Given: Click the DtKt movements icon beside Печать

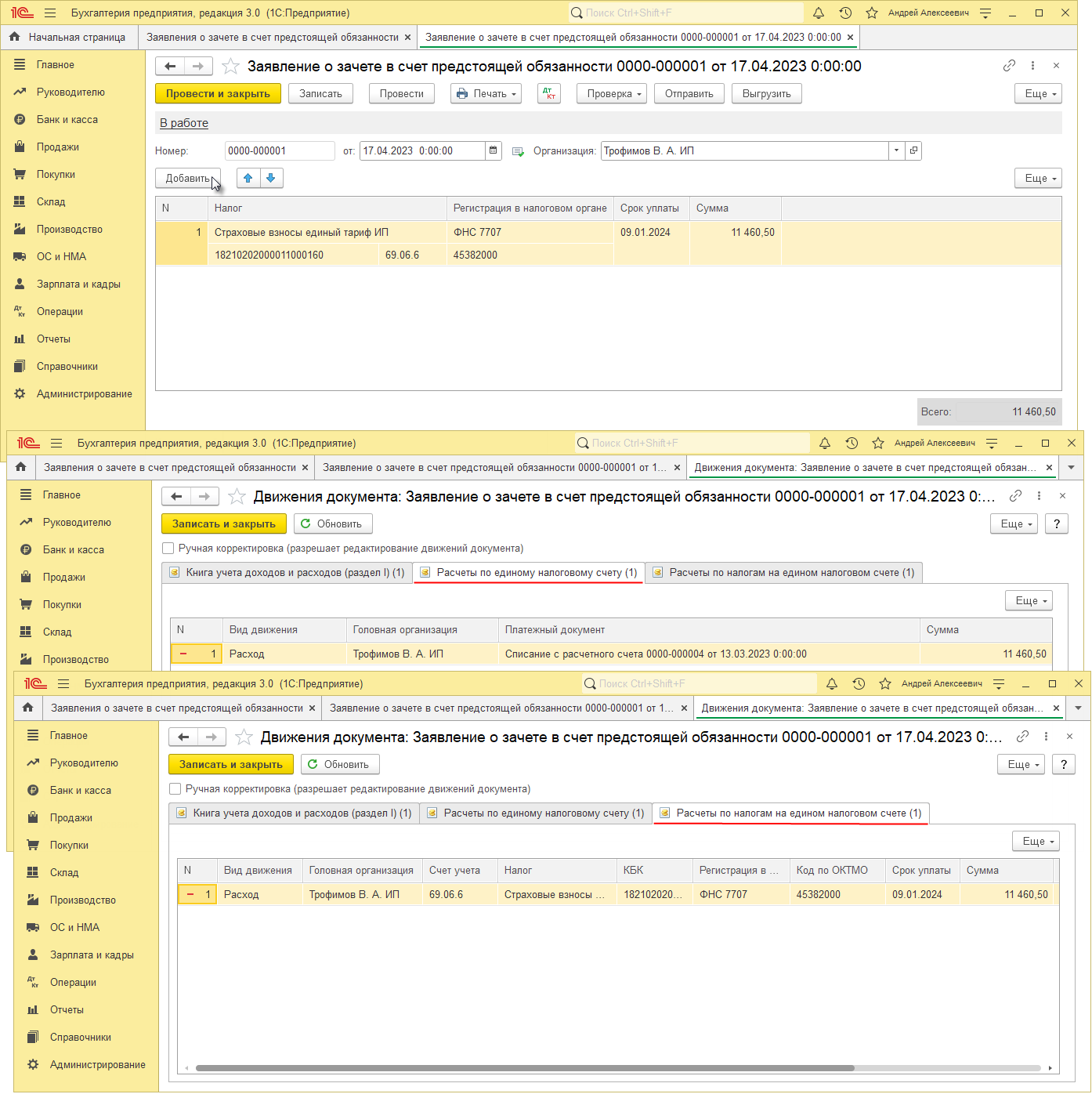Looking at the screenshot, I should (549, 94).
